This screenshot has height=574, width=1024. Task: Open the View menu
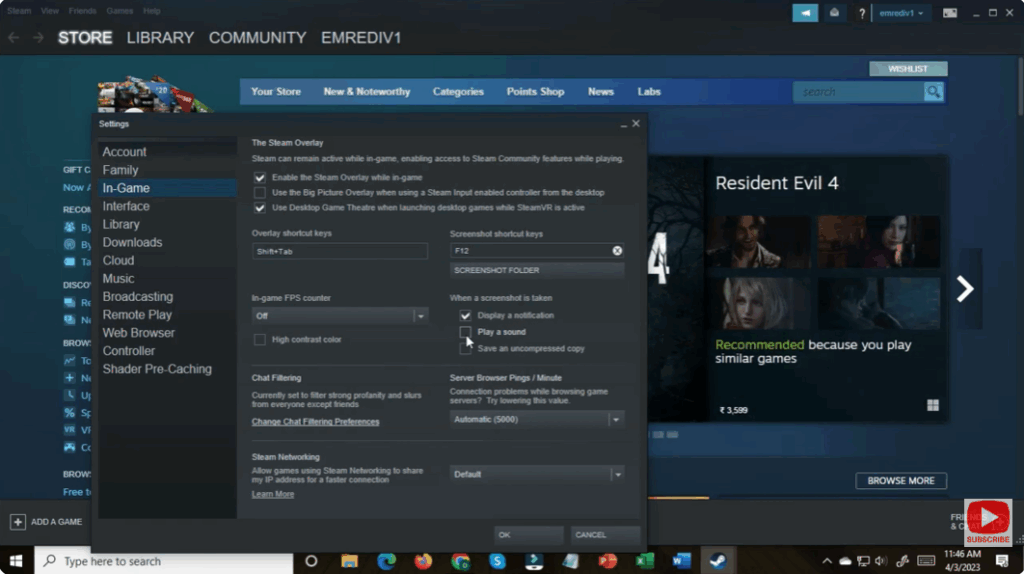pos(50,10)
